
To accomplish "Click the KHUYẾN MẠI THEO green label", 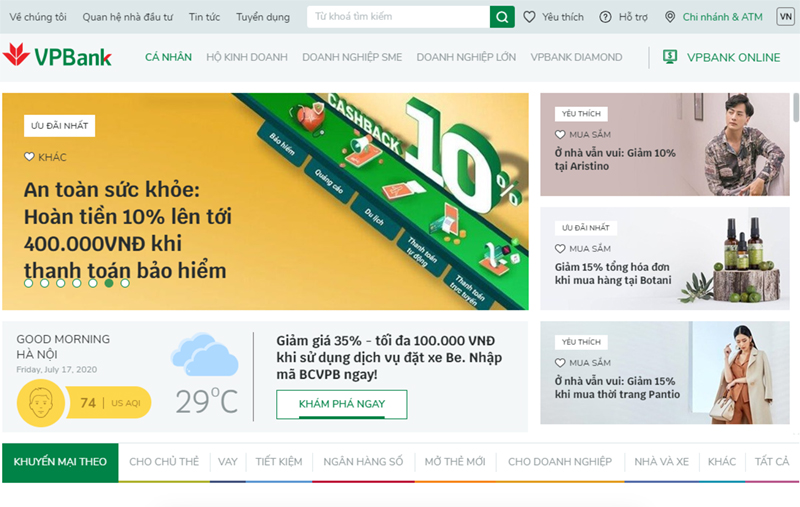I will pyautogui.click(x=60, y=462).
